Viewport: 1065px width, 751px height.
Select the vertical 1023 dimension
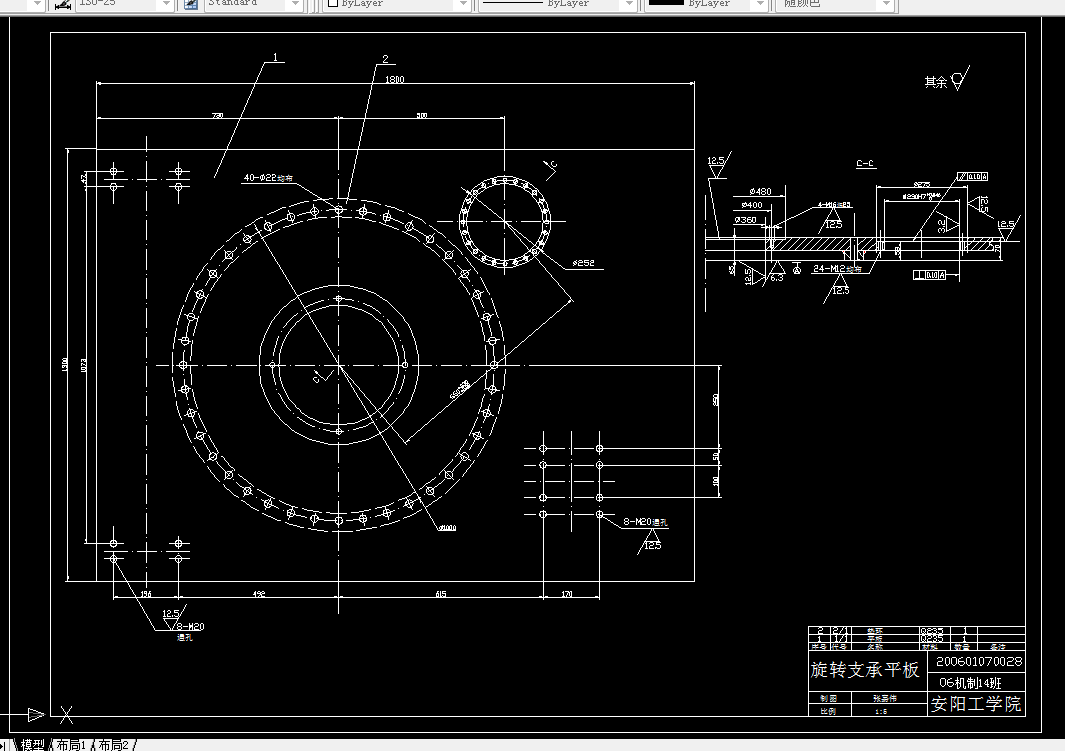tap(84, 365)
